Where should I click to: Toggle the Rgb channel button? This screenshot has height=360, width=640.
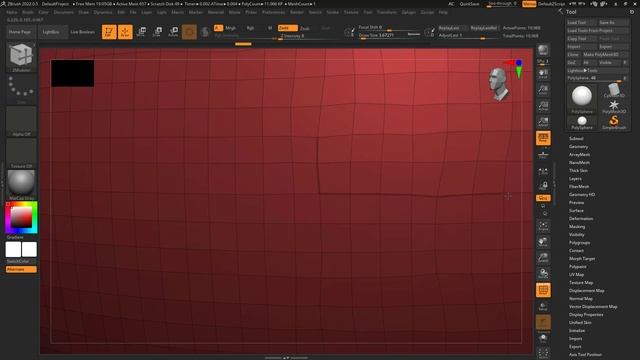[250, 28]
